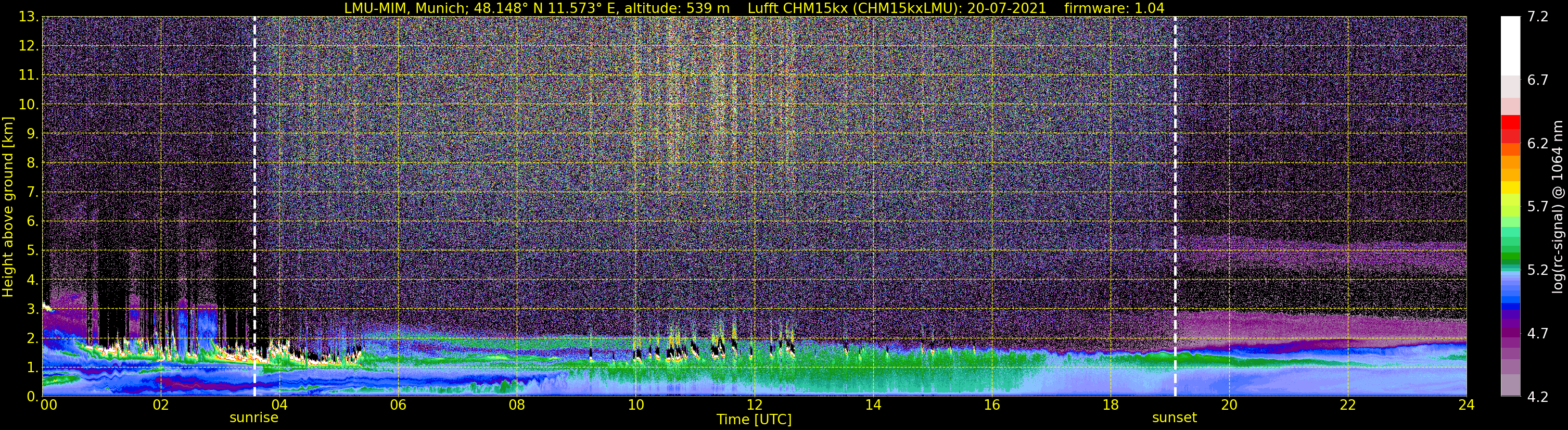The image size is (1568, 430).
Task: Click the '6.2' colorbar value label
Action: pos(1538,143)
